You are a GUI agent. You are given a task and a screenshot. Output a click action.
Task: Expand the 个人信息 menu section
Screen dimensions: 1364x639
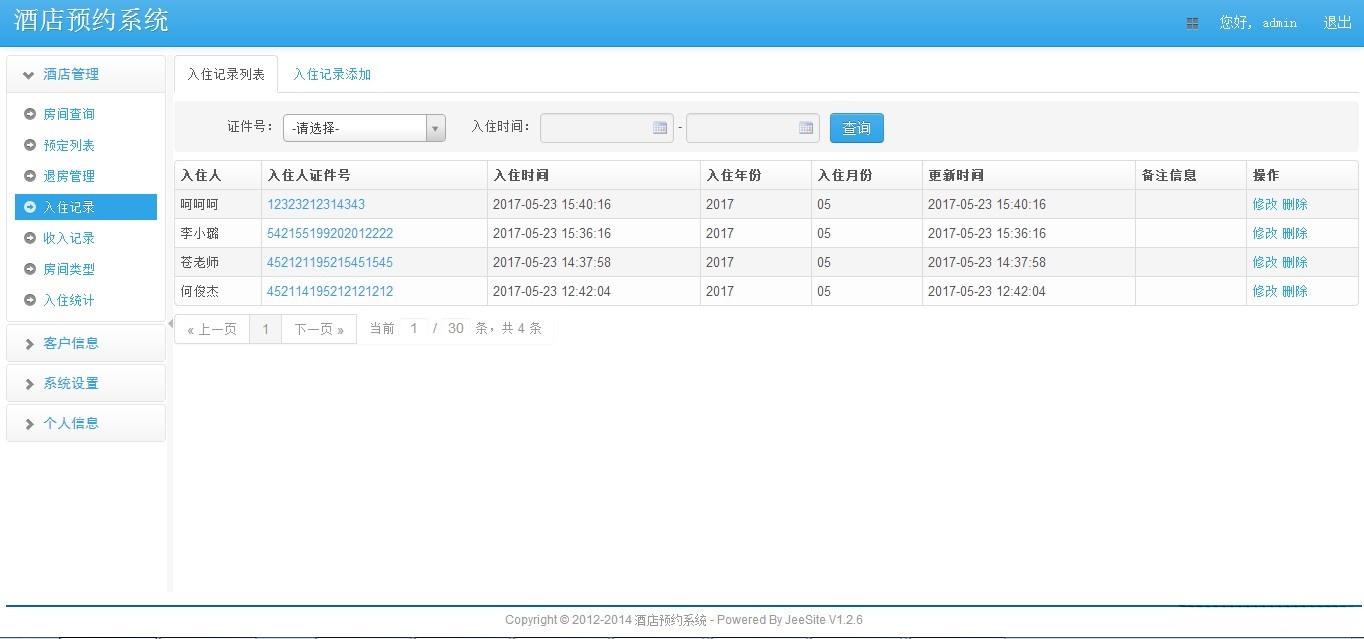(86, 423)
